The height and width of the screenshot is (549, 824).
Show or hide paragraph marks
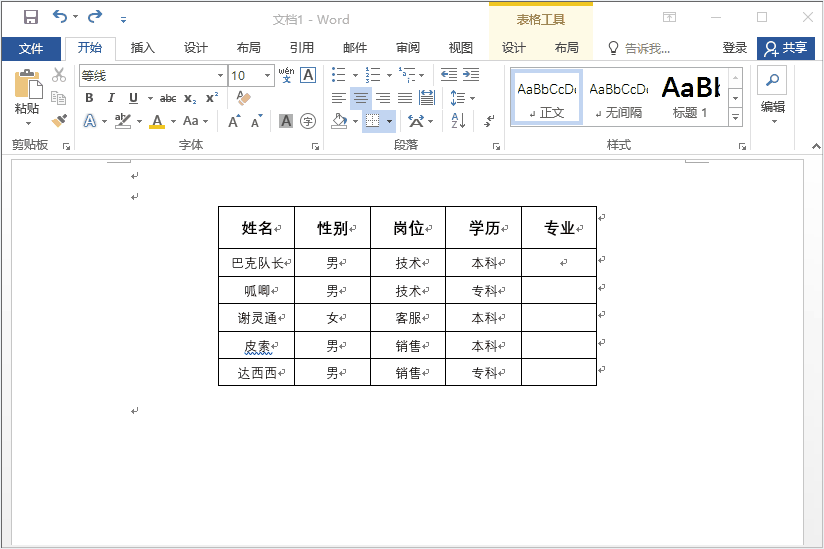(489, 121)
